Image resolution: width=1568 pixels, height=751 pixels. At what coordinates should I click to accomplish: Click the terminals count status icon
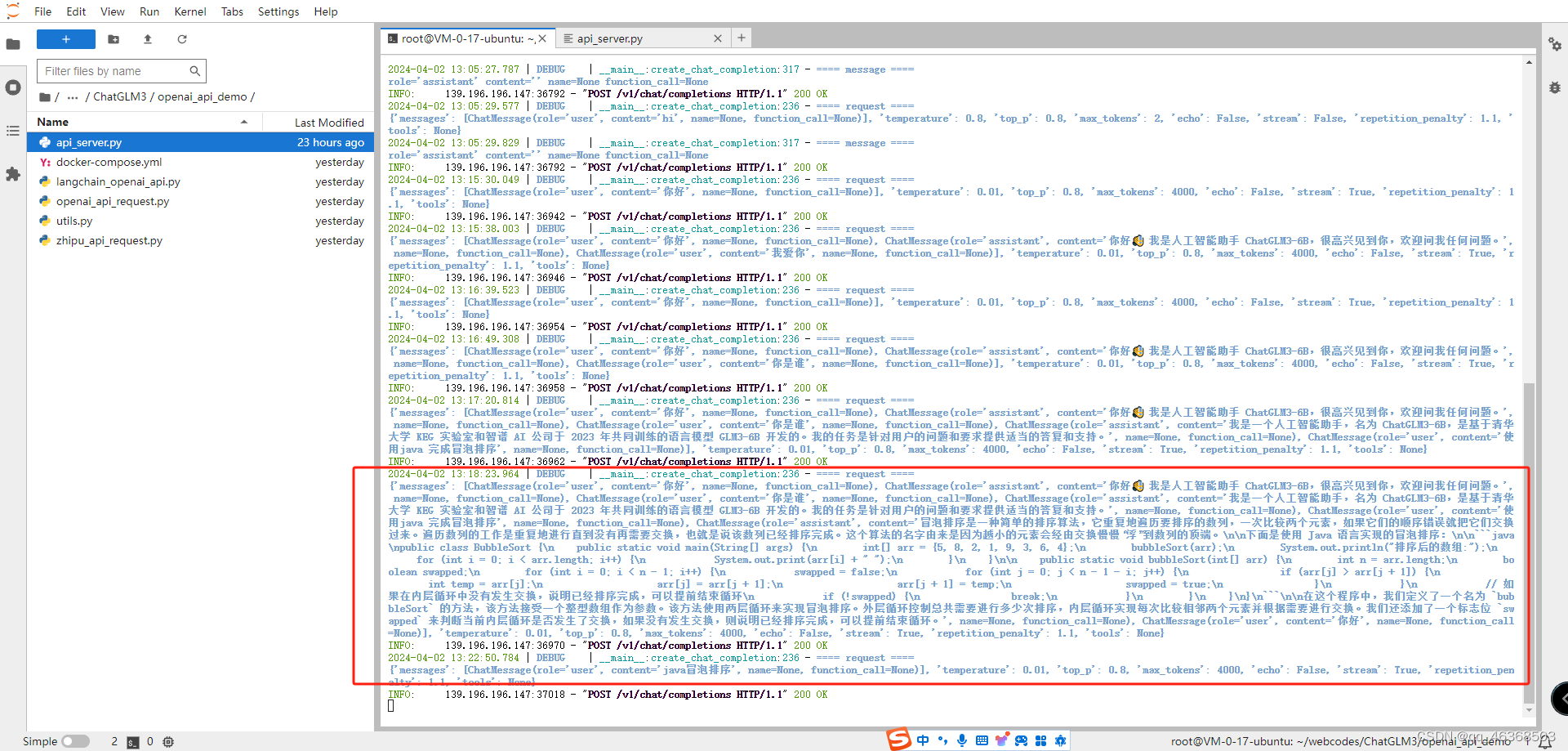(x=132, y=742)
